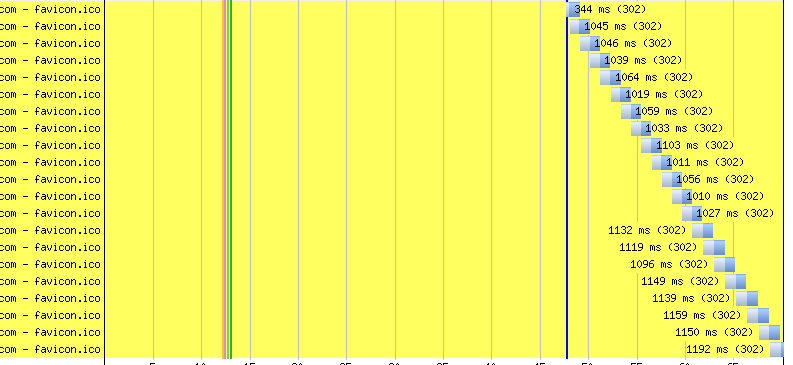The image size is (793, 365).
Task: Click the '1039 ms (302)' timing label
Action: coord(643,60)
